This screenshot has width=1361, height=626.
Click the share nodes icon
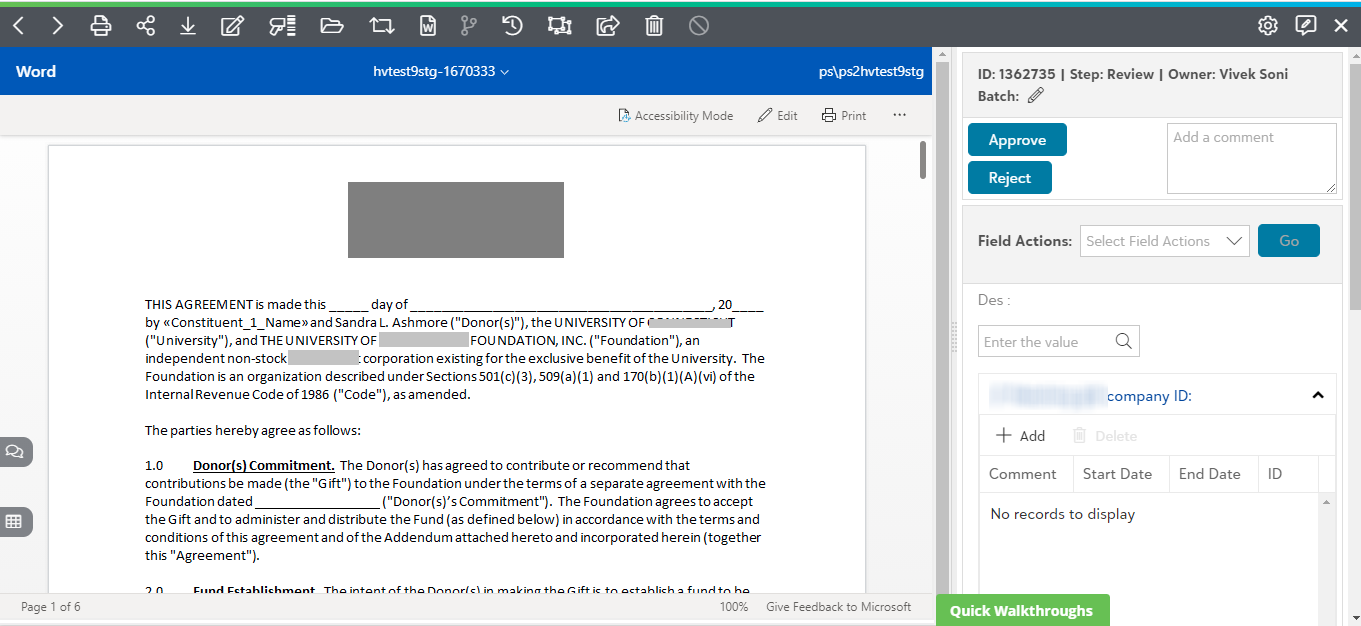(146, 26)
